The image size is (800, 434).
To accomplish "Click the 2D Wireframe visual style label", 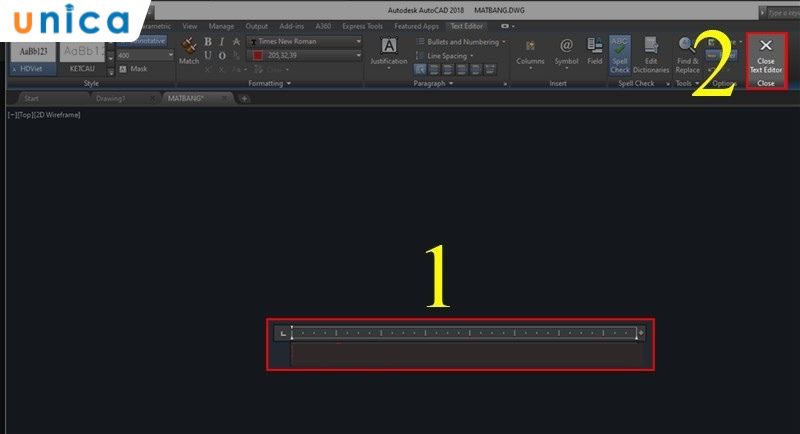I will click(57, 115).
